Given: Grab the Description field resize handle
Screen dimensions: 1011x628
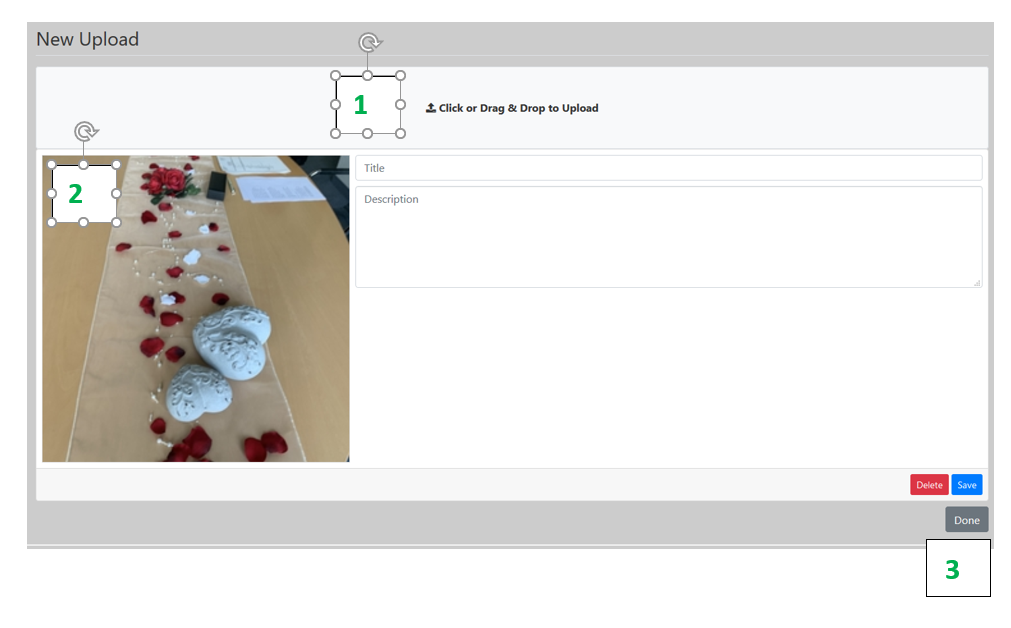Looking at the screenshot, I should click(x=977, y=283).
